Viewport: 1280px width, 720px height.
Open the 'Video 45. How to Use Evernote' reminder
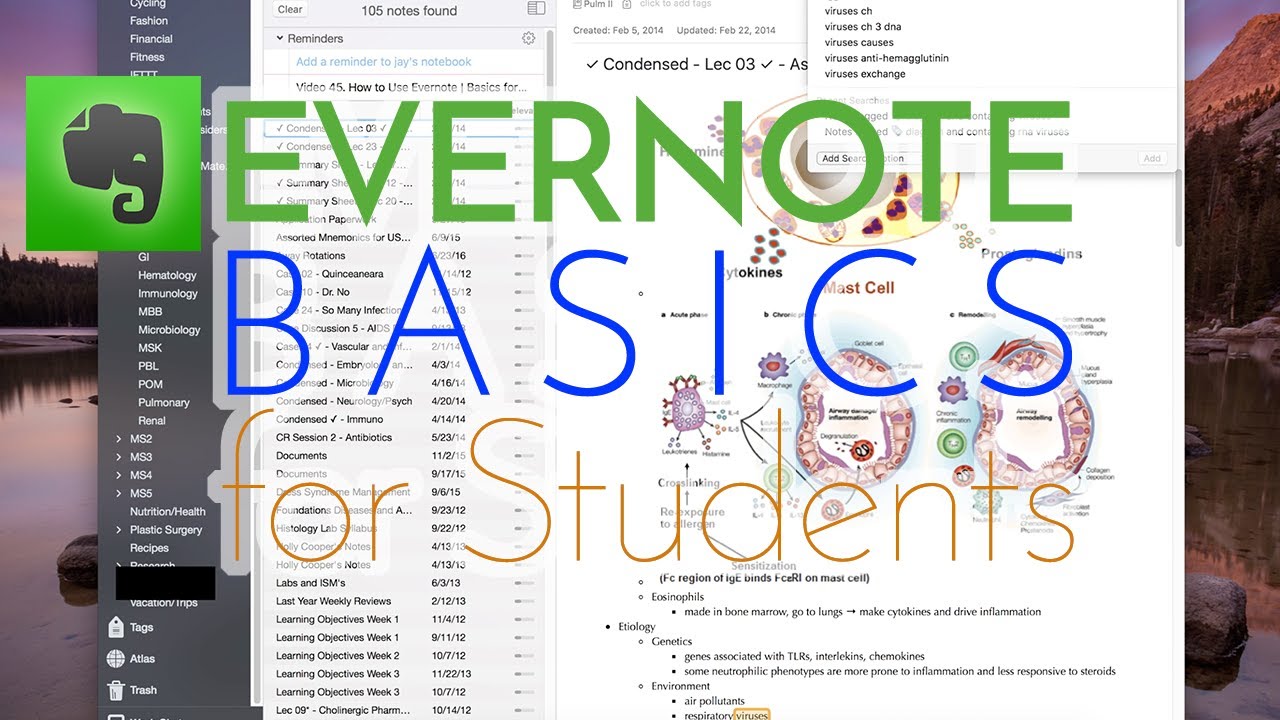tap(412, 87)
